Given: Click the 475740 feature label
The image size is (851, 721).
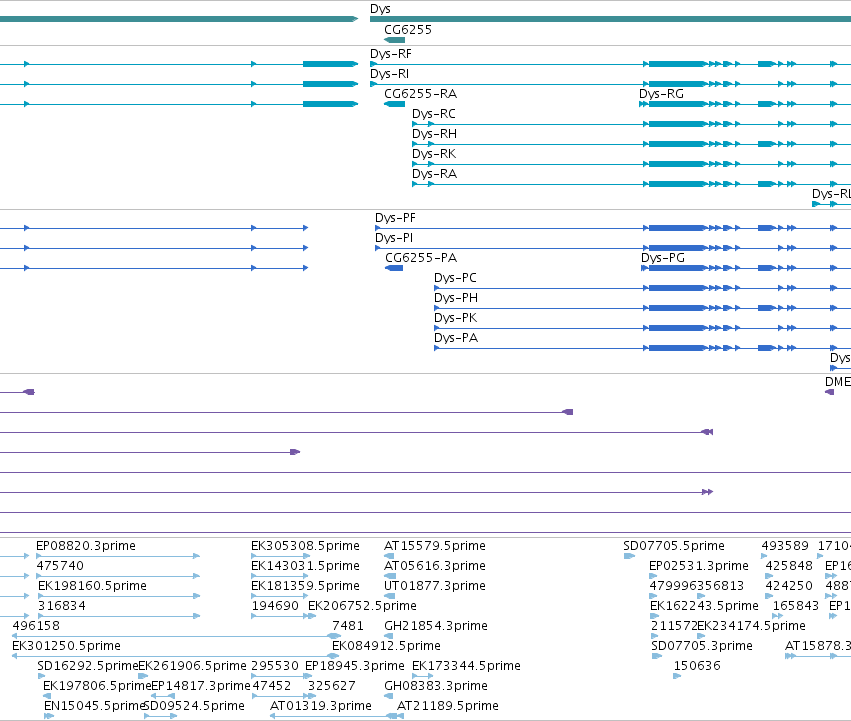Looking at the screenshot, I should click(60, 566).
